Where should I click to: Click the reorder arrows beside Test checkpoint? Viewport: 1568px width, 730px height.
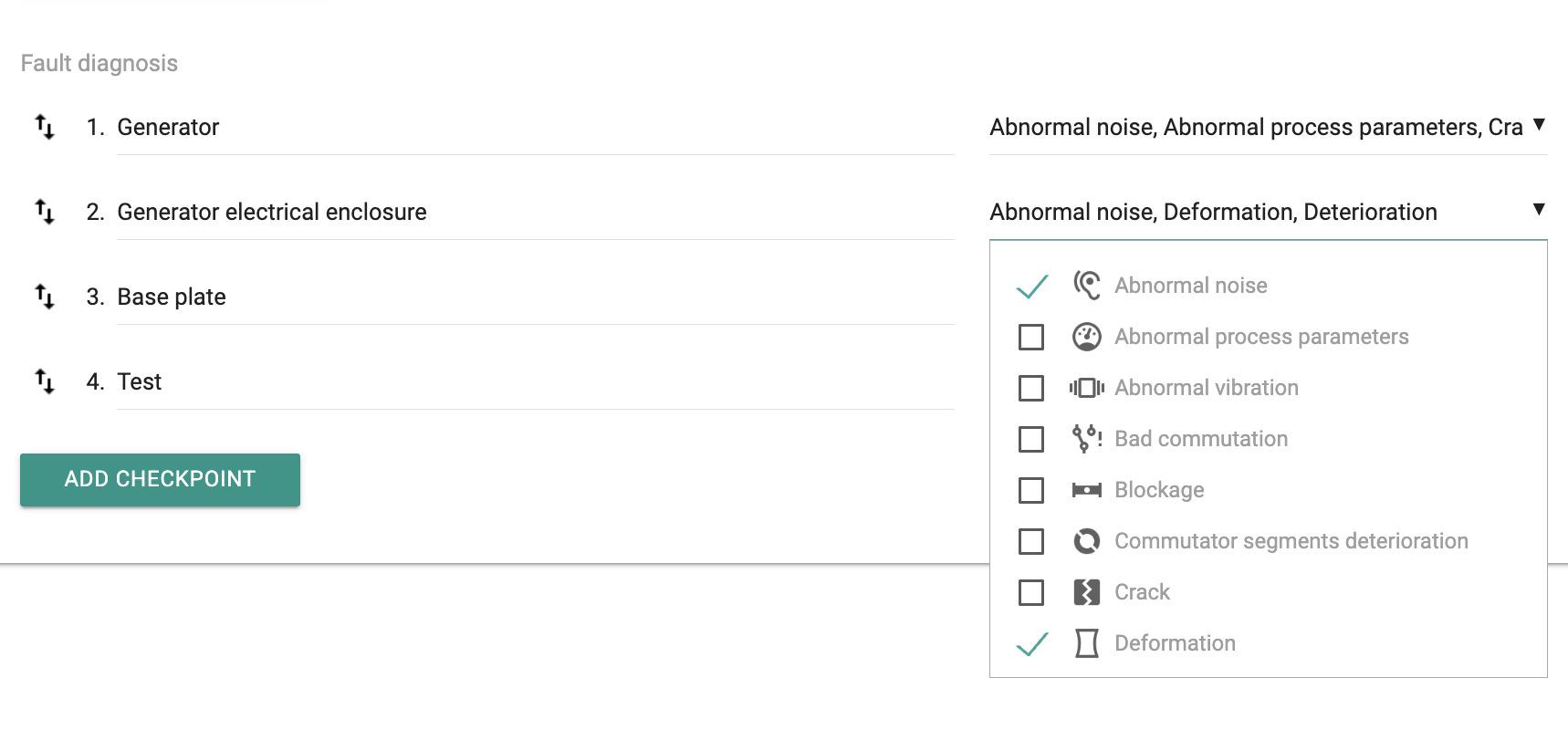44,381
